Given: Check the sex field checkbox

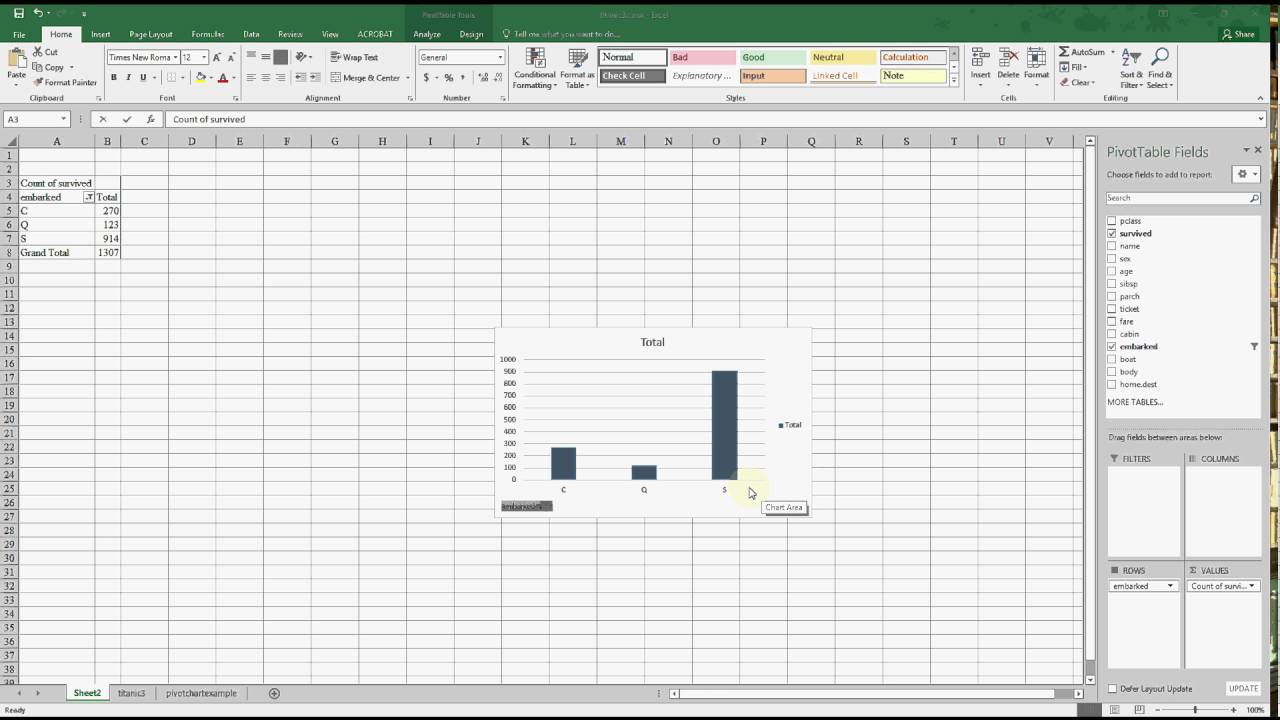Looking at the screenshot, I should pyautogui.click(x=1111, y=258).
